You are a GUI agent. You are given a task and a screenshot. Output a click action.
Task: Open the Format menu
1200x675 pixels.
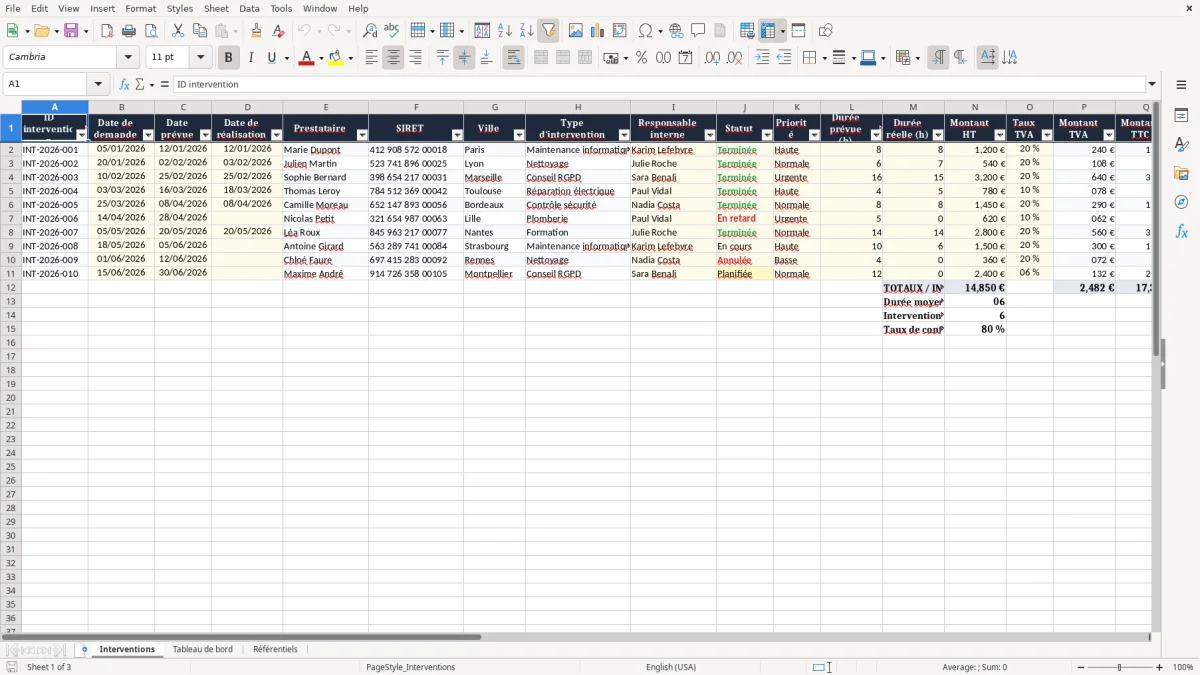(141, 8)
